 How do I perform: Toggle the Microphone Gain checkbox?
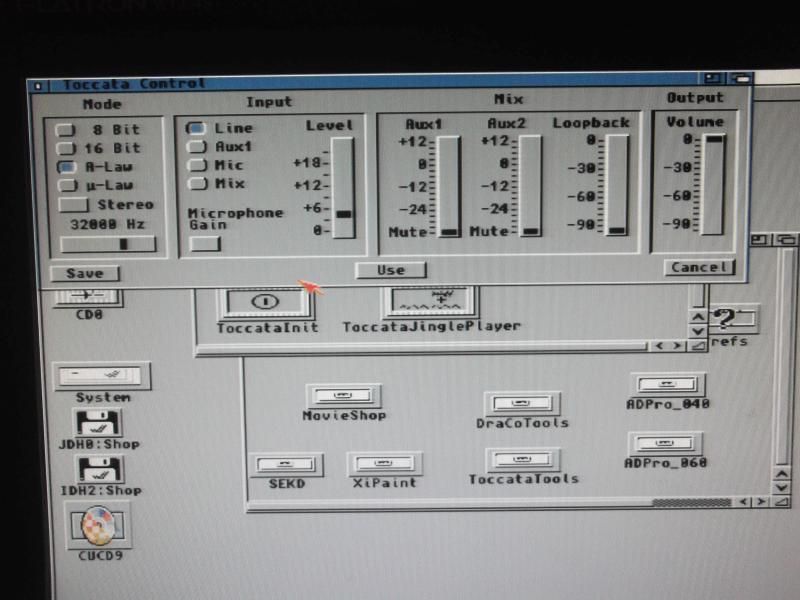pyautogui.click(x=204, y=244)
